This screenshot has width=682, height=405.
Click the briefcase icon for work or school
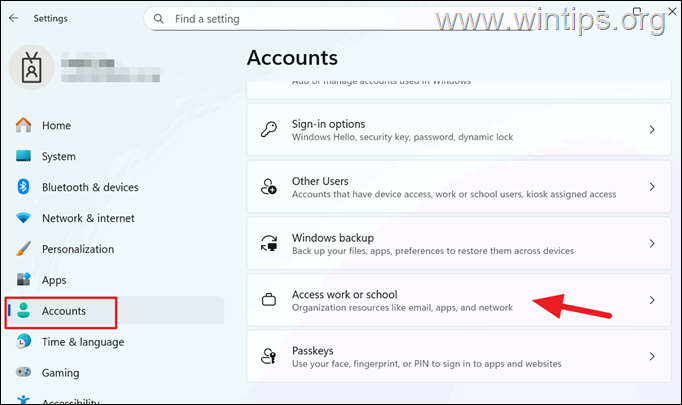[x=269, y=300]
